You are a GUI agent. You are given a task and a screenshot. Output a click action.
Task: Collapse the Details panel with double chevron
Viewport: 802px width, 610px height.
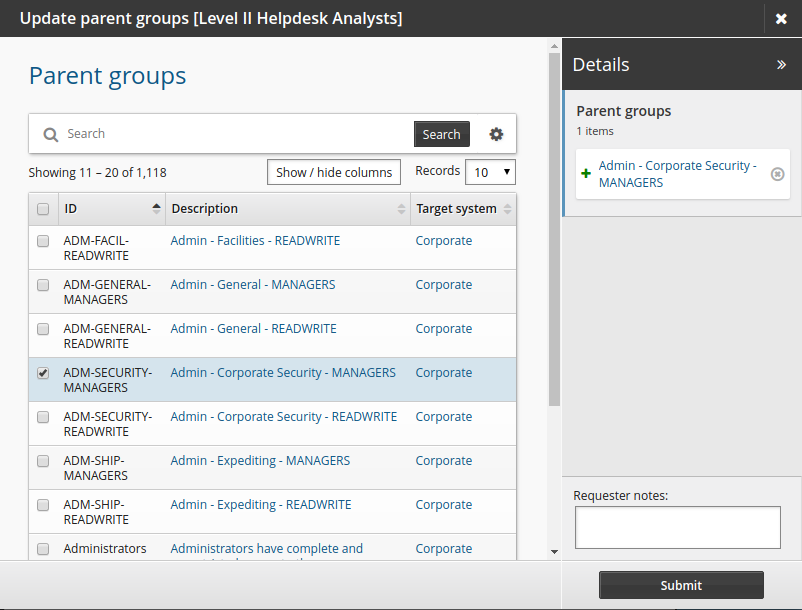[x=781, y=65]
